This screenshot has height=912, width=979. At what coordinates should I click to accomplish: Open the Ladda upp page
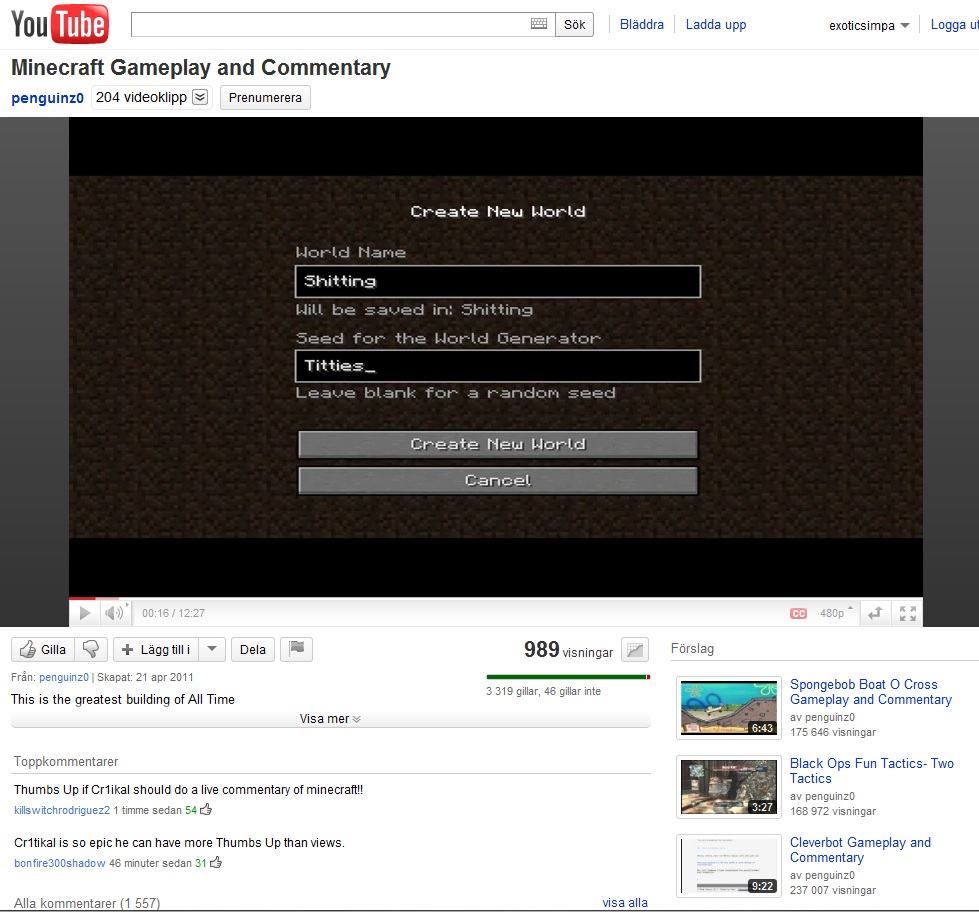tap(716, 24)
